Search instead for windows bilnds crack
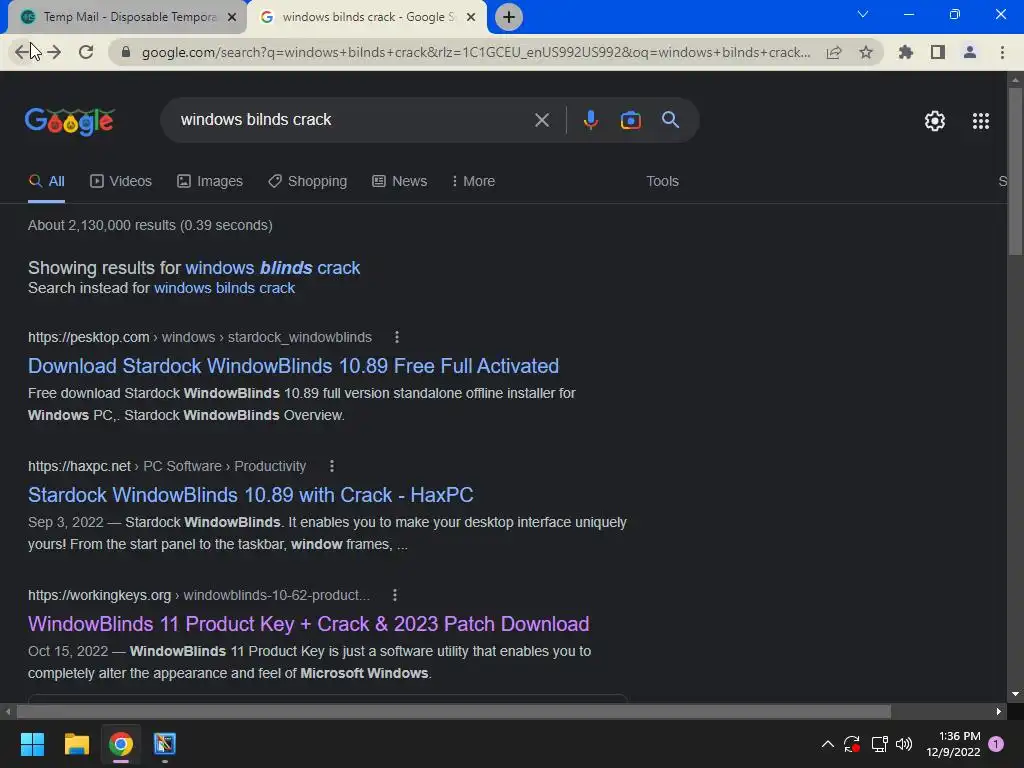 coord(225,288)
